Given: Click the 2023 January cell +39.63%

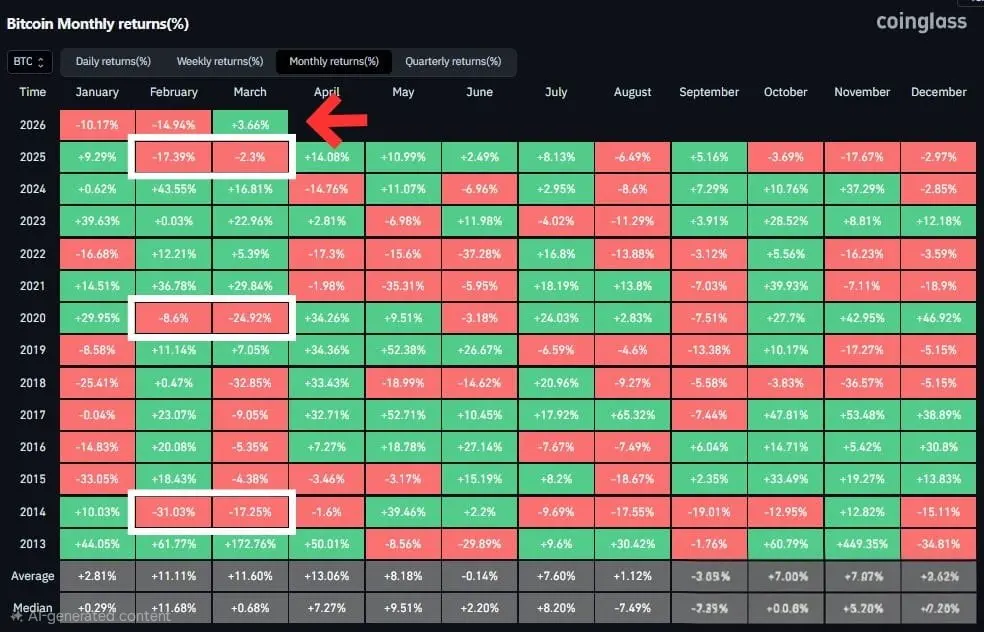Looking at the screenshot, I should tap(97, 221).
